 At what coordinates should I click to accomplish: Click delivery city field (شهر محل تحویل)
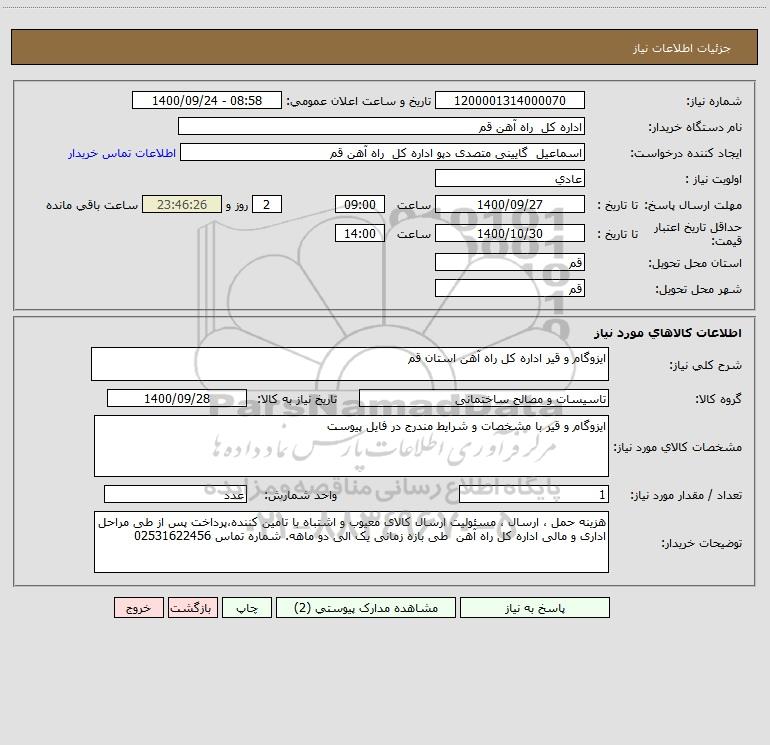(510, 288)
